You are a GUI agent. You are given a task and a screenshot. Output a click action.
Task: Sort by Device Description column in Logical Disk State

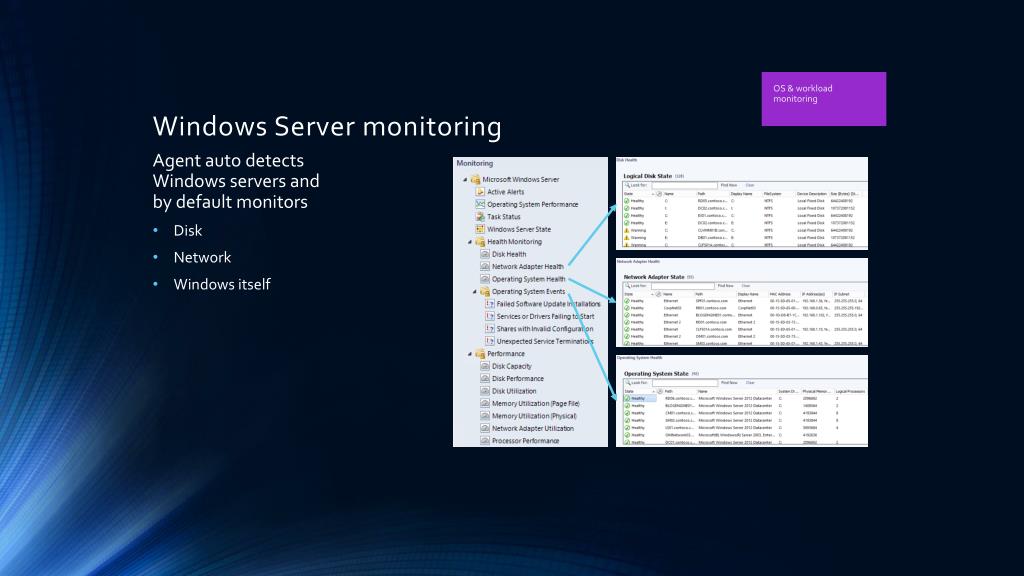pyautogui.click(x=812, y=194)
